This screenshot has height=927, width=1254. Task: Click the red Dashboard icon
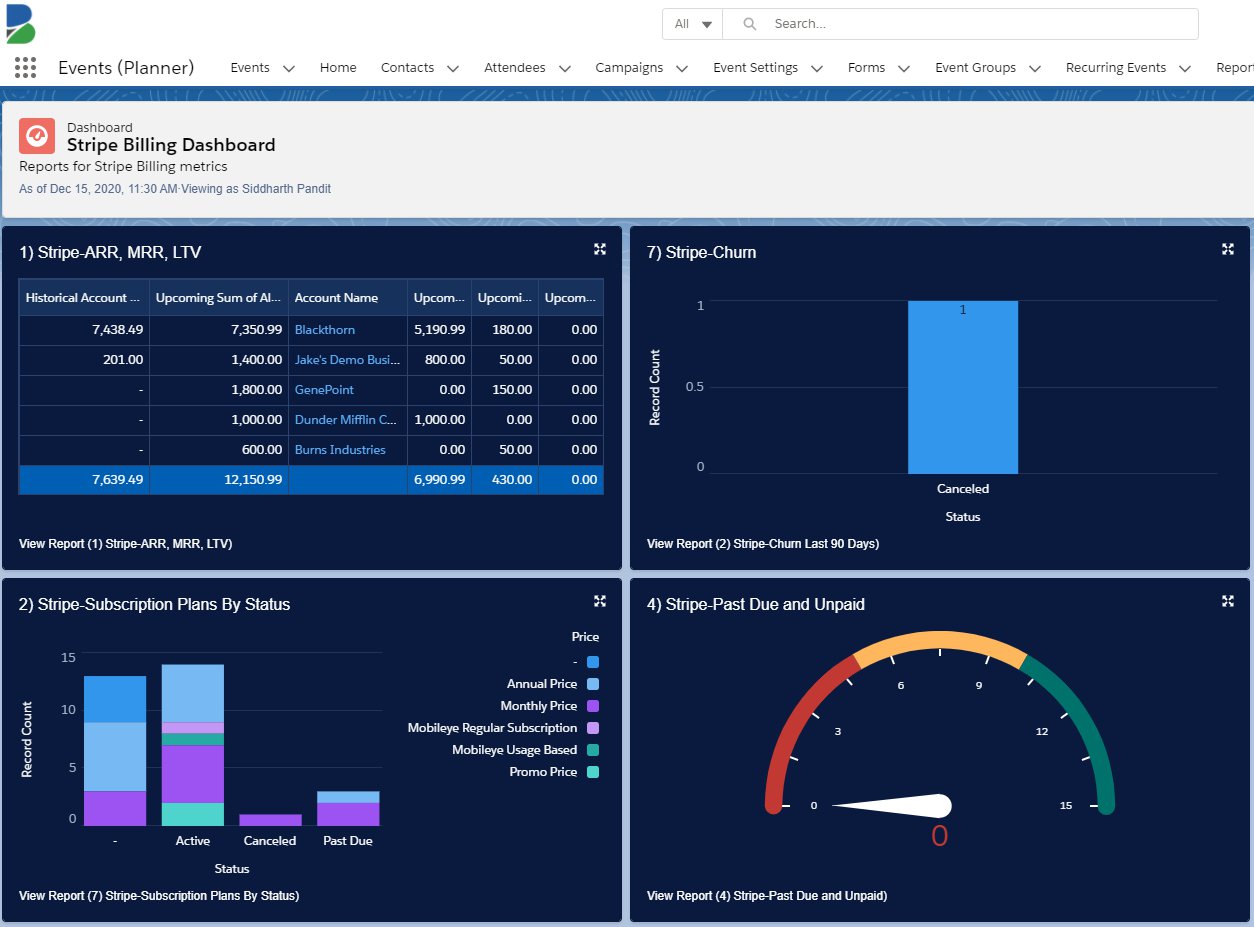[x=37, y=135]
